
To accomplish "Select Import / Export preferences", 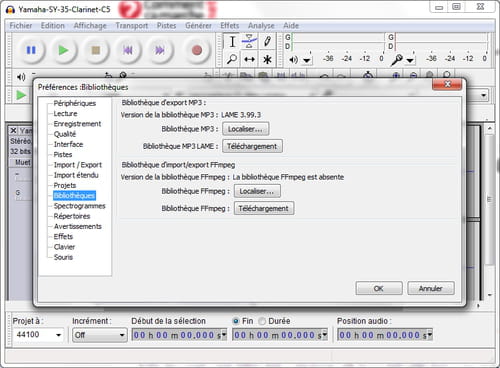I will pos(78,165).
